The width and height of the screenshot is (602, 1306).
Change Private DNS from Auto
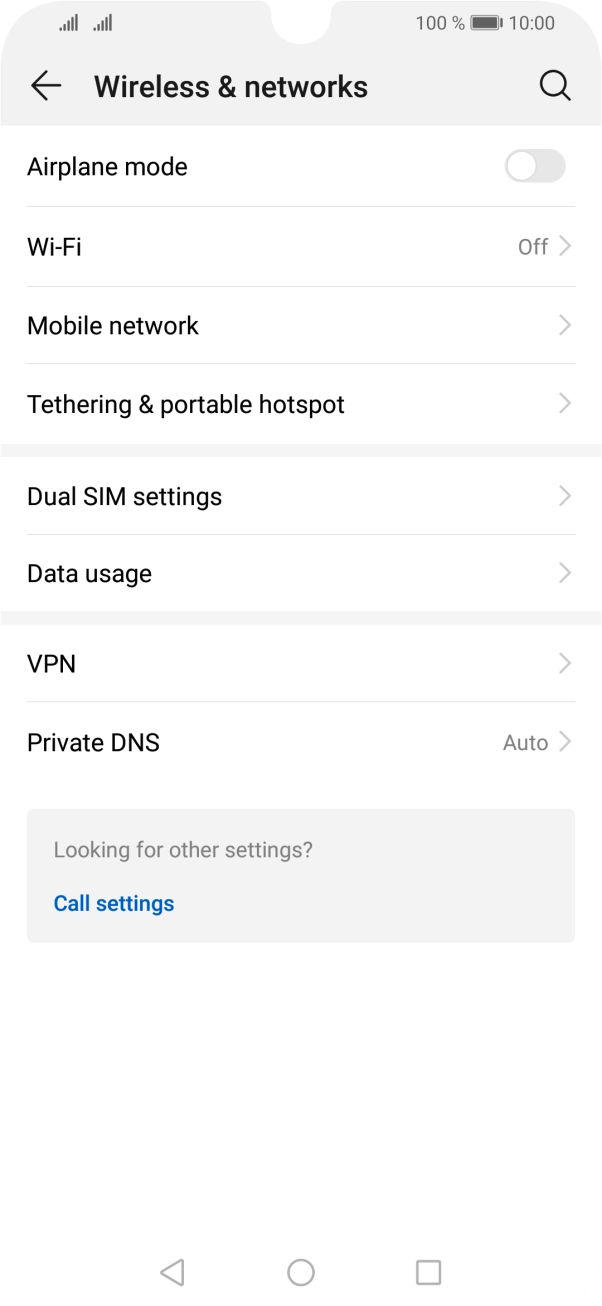tap(300, 742)
